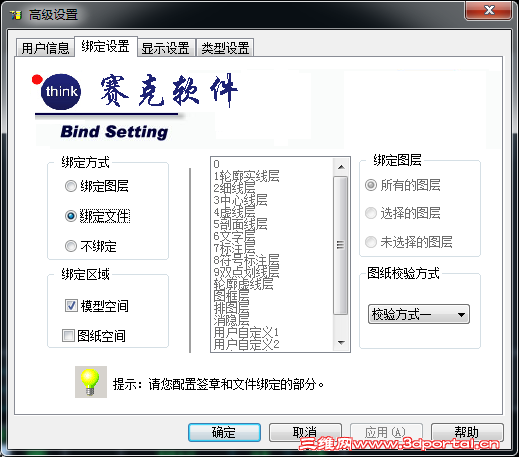Image resolution: width=519 pixels, height=457 pixels.
Task: Switch to the 用户信息 tab
Action: (x=45, y=48)
